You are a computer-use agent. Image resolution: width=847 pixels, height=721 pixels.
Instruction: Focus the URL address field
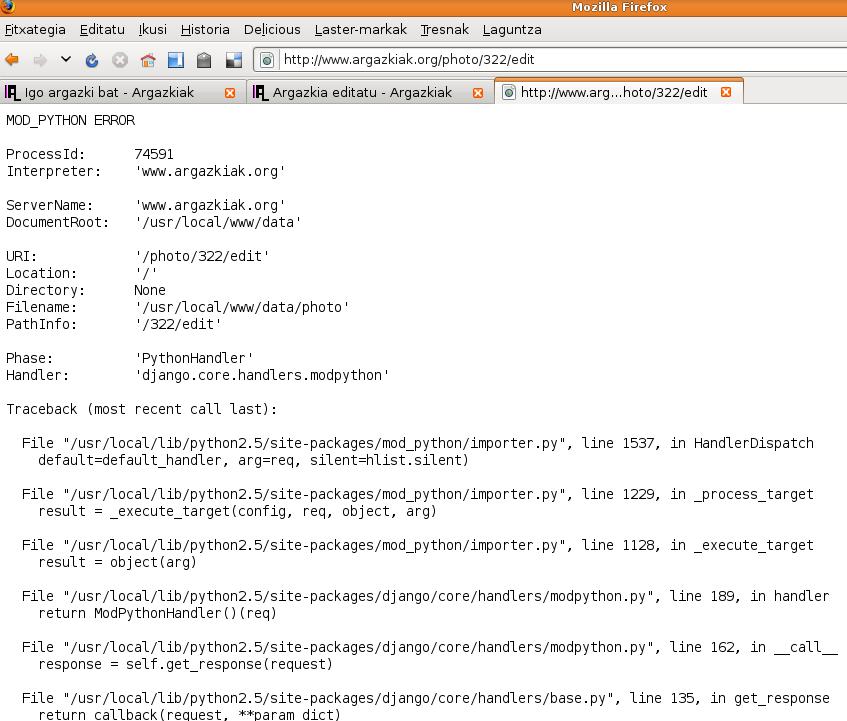[562, 59]
